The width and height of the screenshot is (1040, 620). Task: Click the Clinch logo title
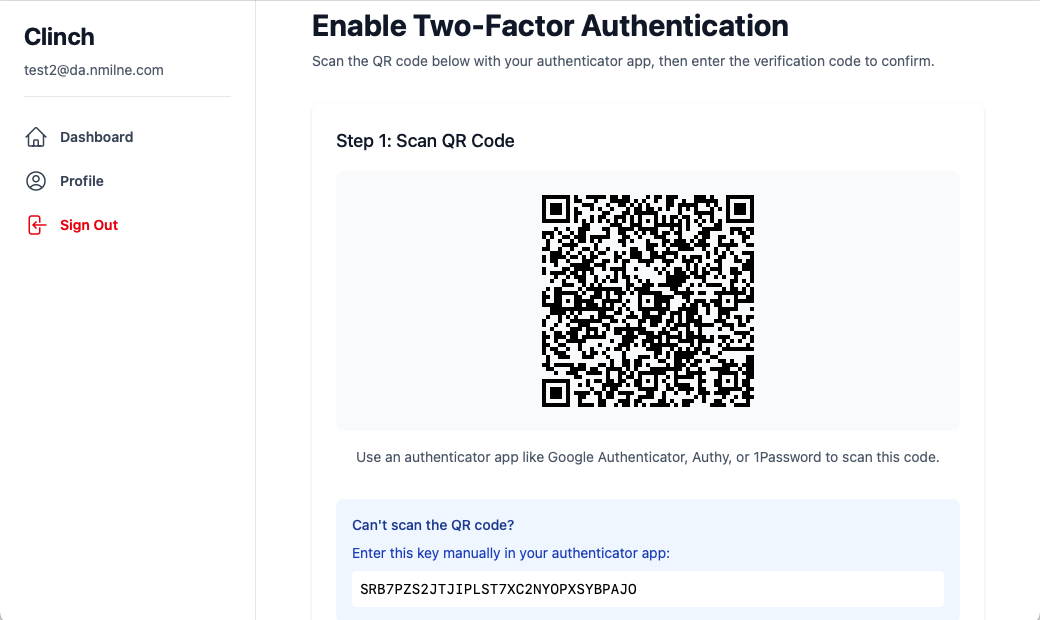pos(59,37)
